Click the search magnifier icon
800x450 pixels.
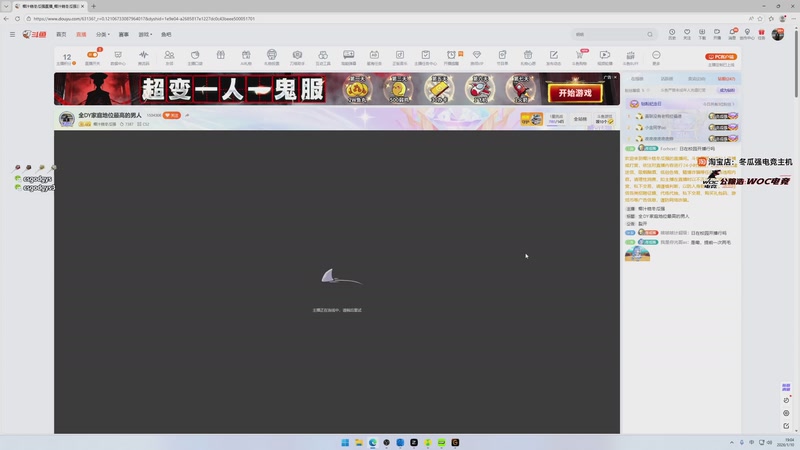(650, 34)
